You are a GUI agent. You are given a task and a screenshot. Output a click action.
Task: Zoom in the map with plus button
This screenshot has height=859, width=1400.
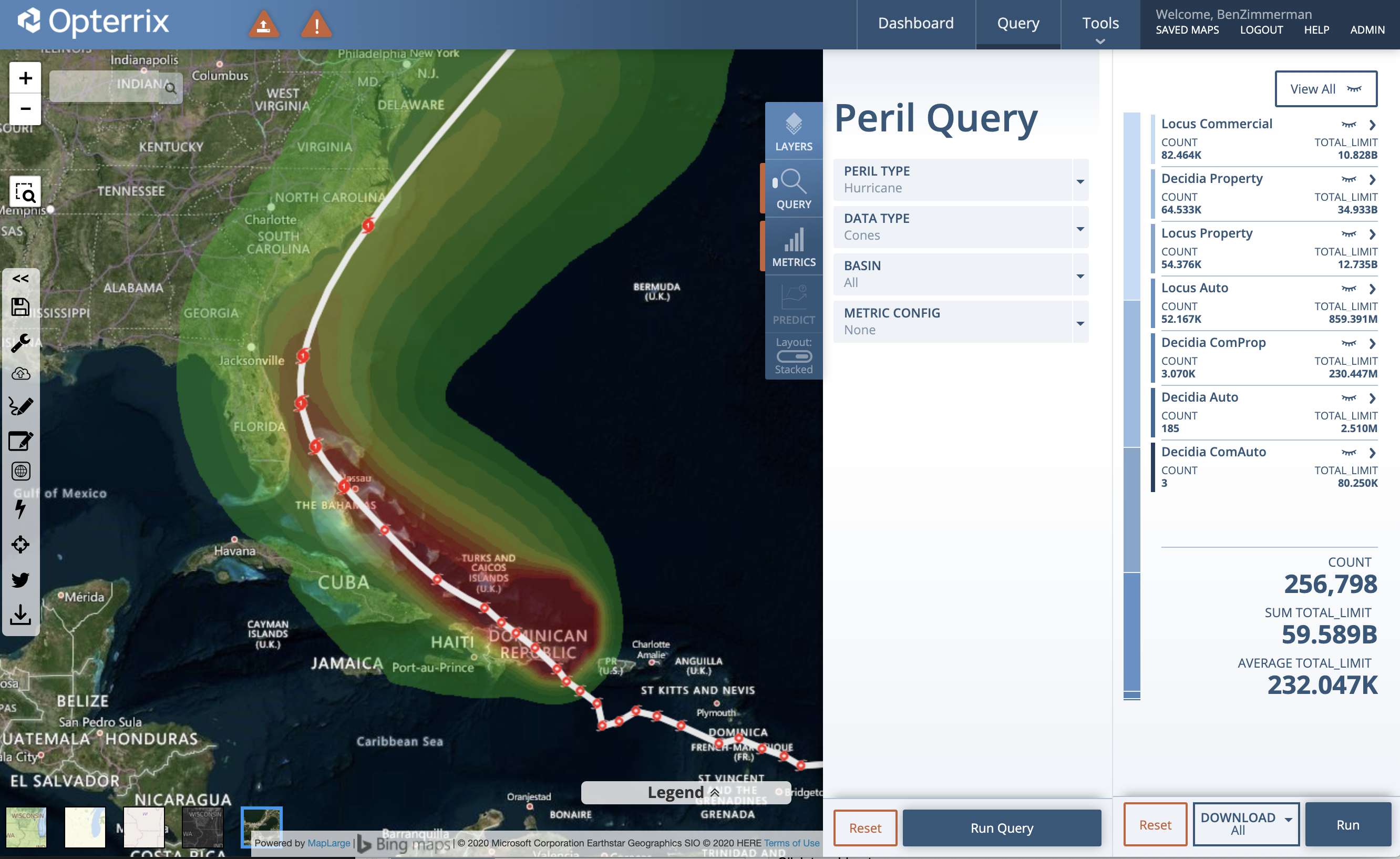(25, 77)
